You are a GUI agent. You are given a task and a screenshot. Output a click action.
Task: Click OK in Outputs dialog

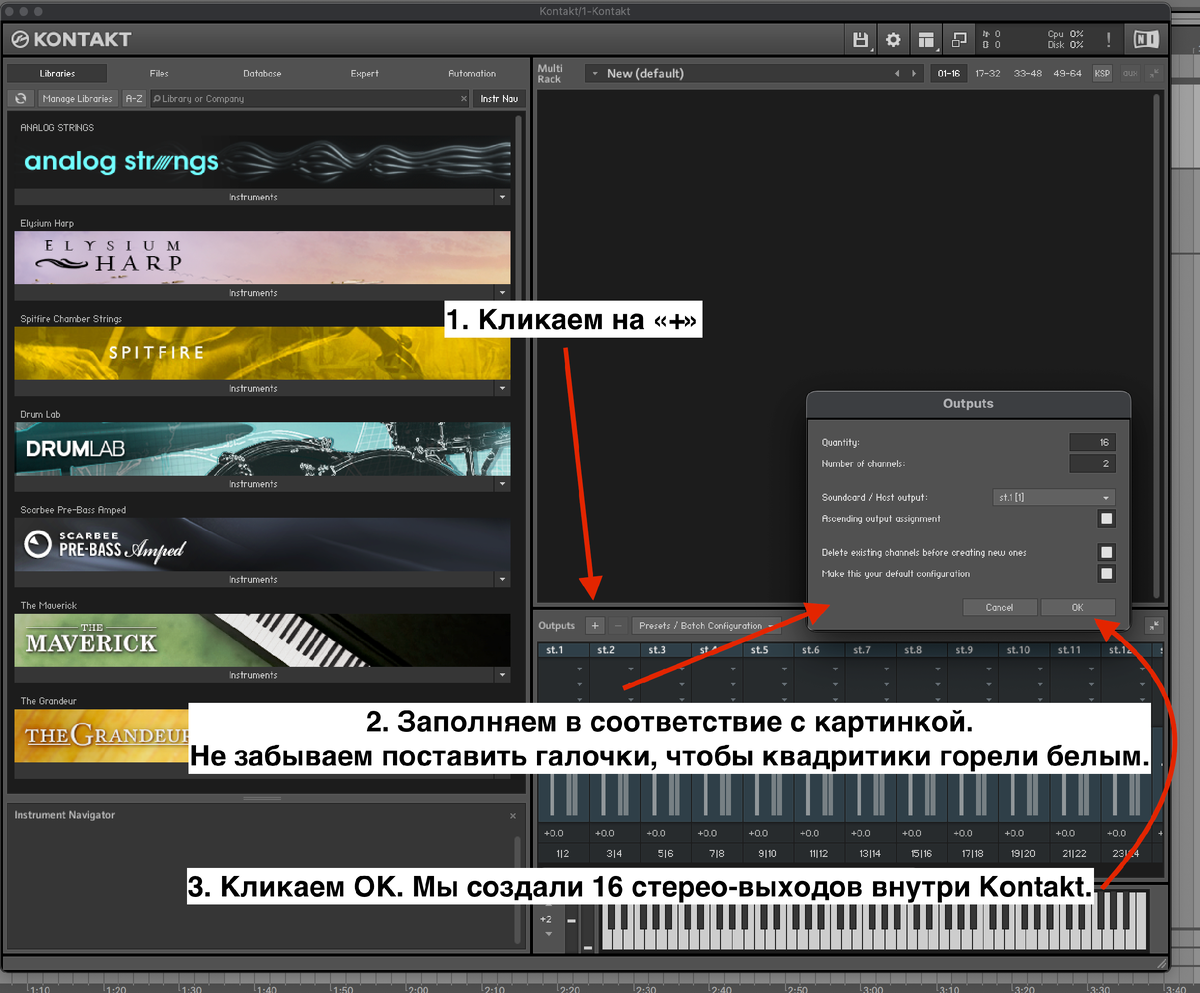(x=1077, y=607)
